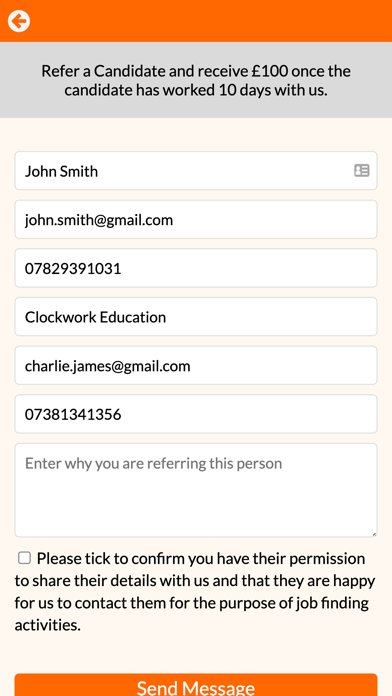Screen dimensions: 392x696
Task: Click 'worked 10 days with us' banner line
Action: click(x=245, y=91)
